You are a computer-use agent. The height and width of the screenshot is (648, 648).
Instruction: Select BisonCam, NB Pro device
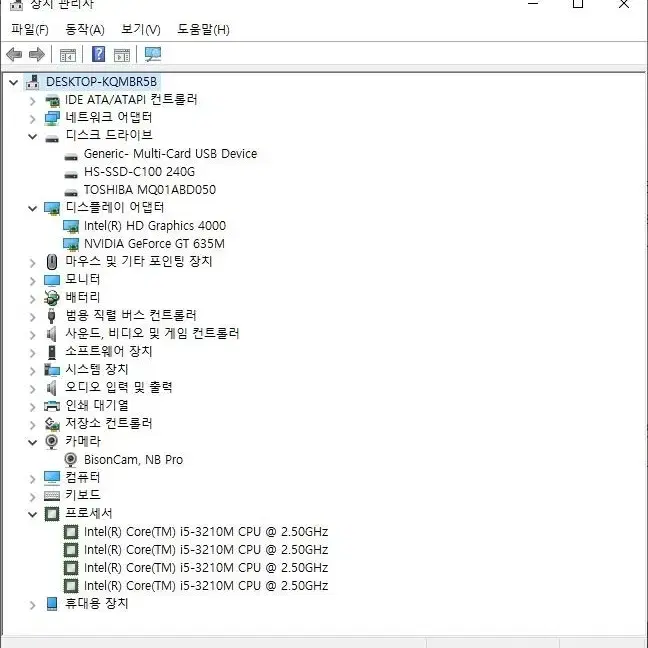pos(133,460)
